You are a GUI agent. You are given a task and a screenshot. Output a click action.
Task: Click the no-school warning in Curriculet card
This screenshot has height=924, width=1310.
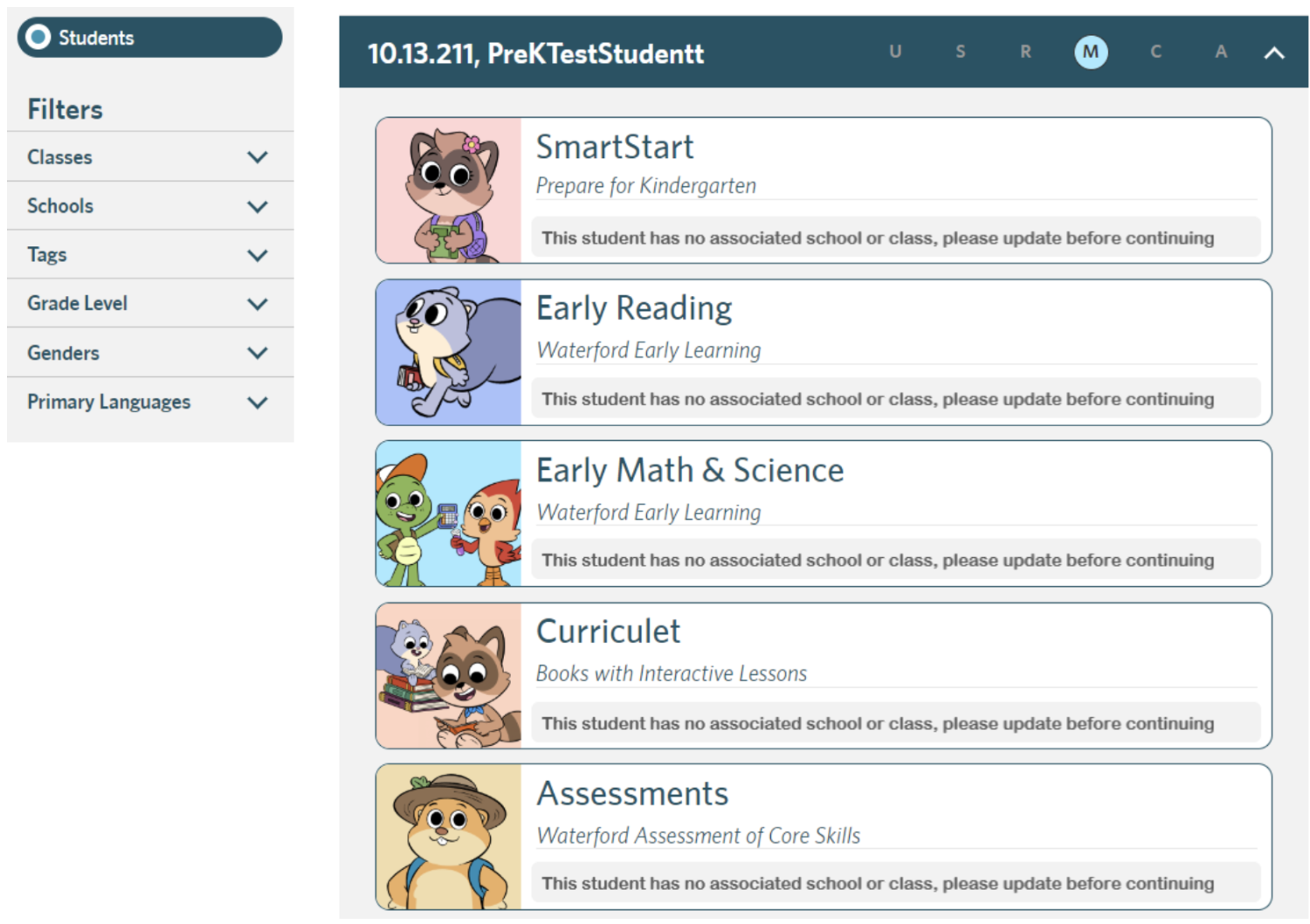point(896,723)
